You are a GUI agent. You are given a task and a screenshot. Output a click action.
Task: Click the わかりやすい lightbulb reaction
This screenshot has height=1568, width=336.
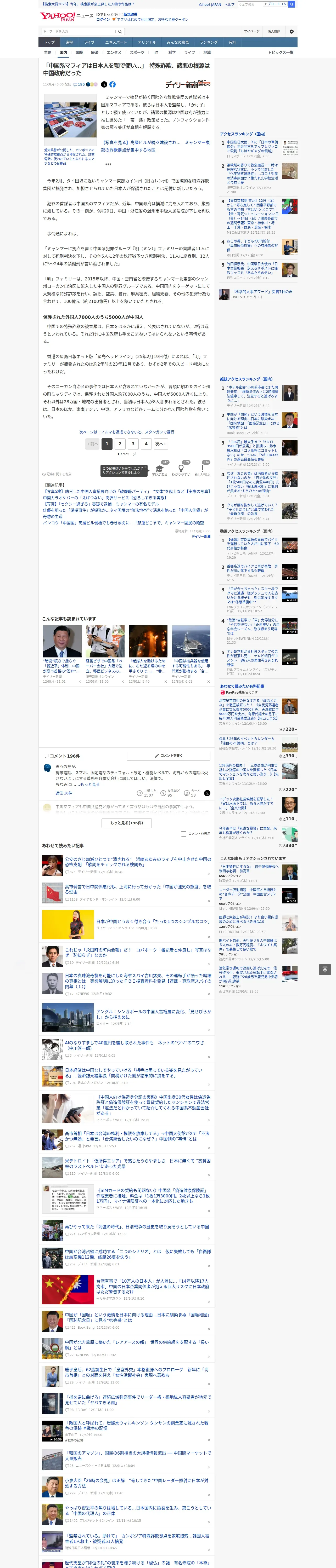click(181, 468)
